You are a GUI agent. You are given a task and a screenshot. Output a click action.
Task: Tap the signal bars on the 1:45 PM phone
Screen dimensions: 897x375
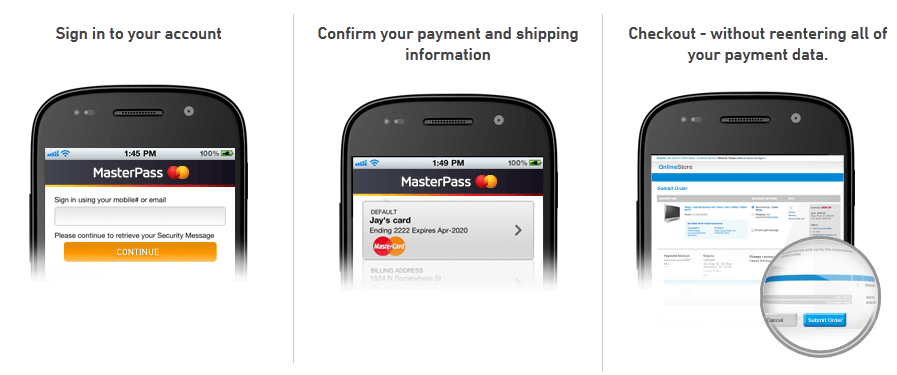[53, 154]
